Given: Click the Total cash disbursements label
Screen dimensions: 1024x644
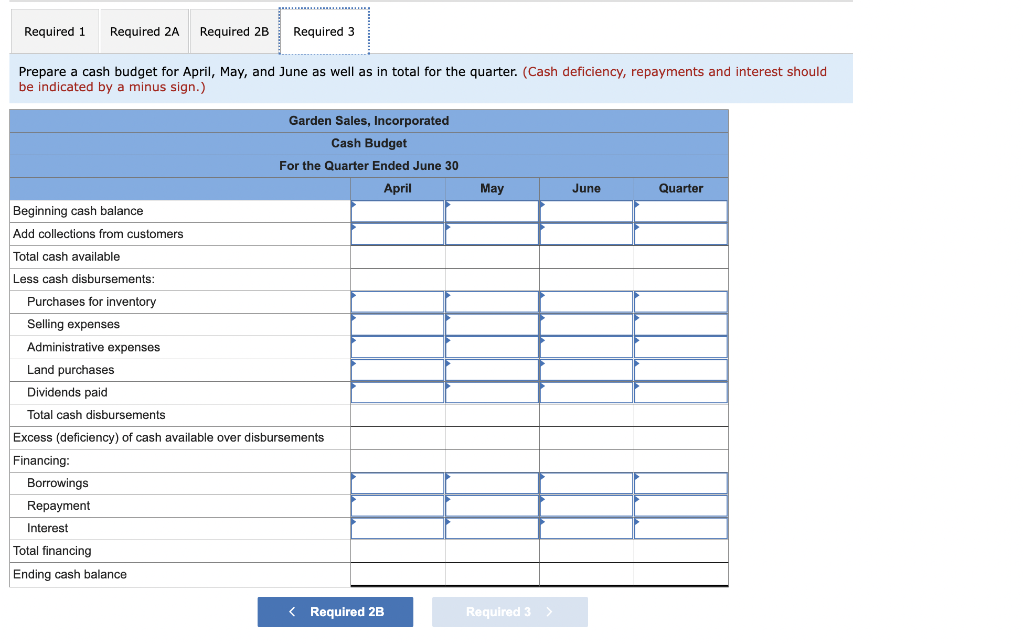Looking at the screenshot, I should pyautogui.click(x=96, y=415).
